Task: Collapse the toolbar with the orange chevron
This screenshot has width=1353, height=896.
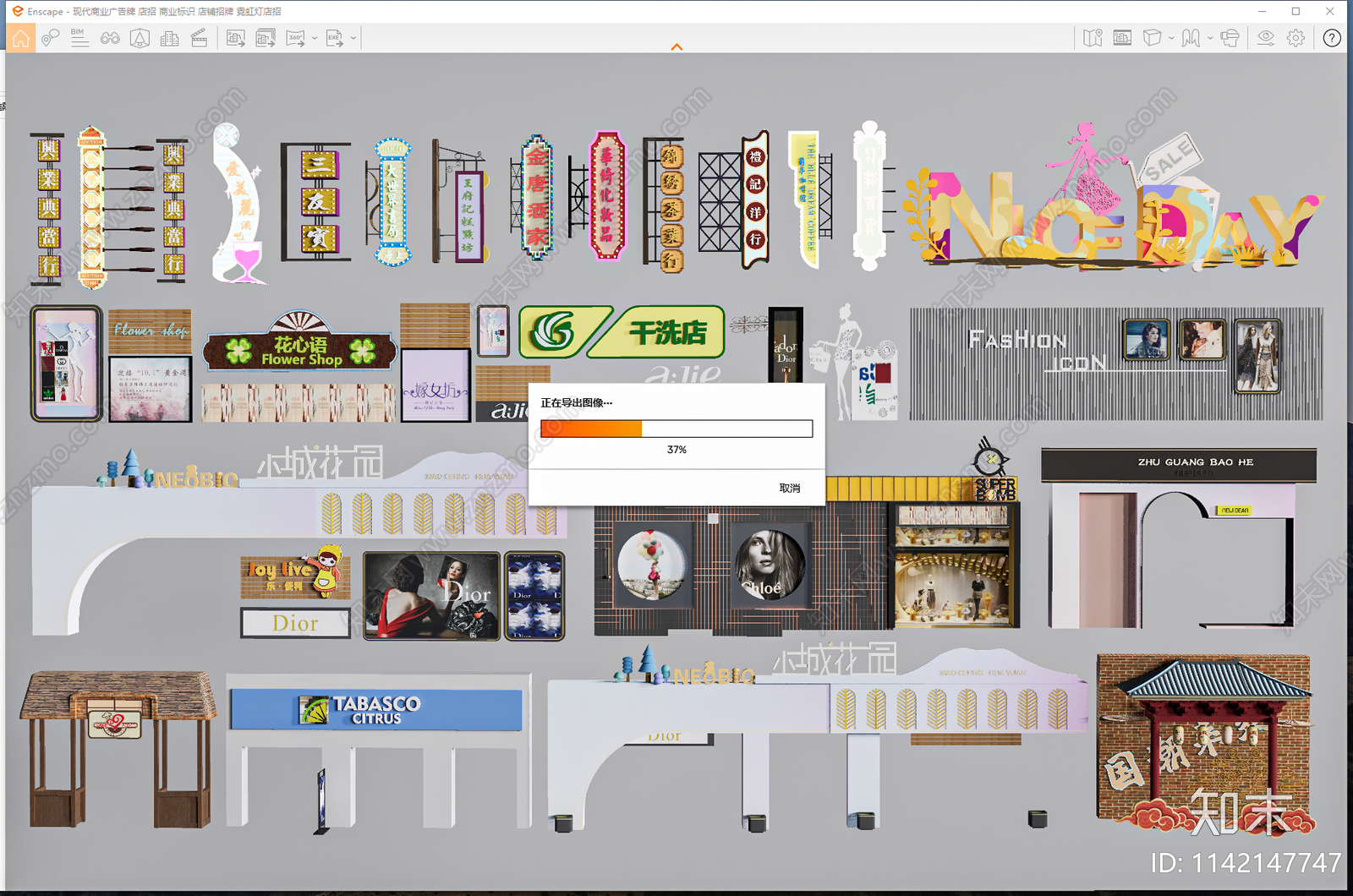Action: coord(676,47)
